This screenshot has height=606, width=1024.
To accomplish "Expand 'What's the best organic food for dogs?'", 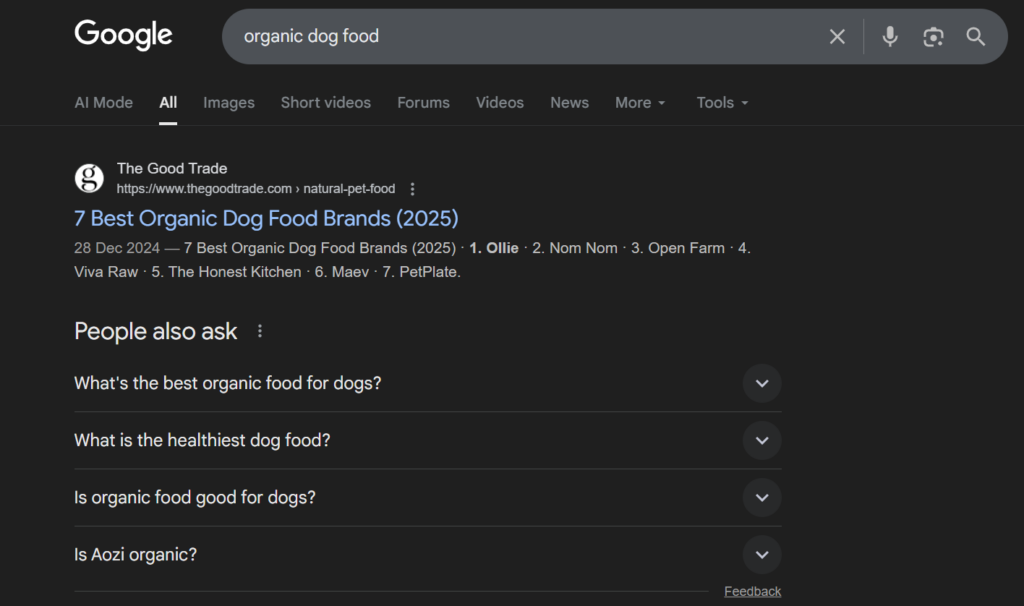I will (x=761, y=383).
